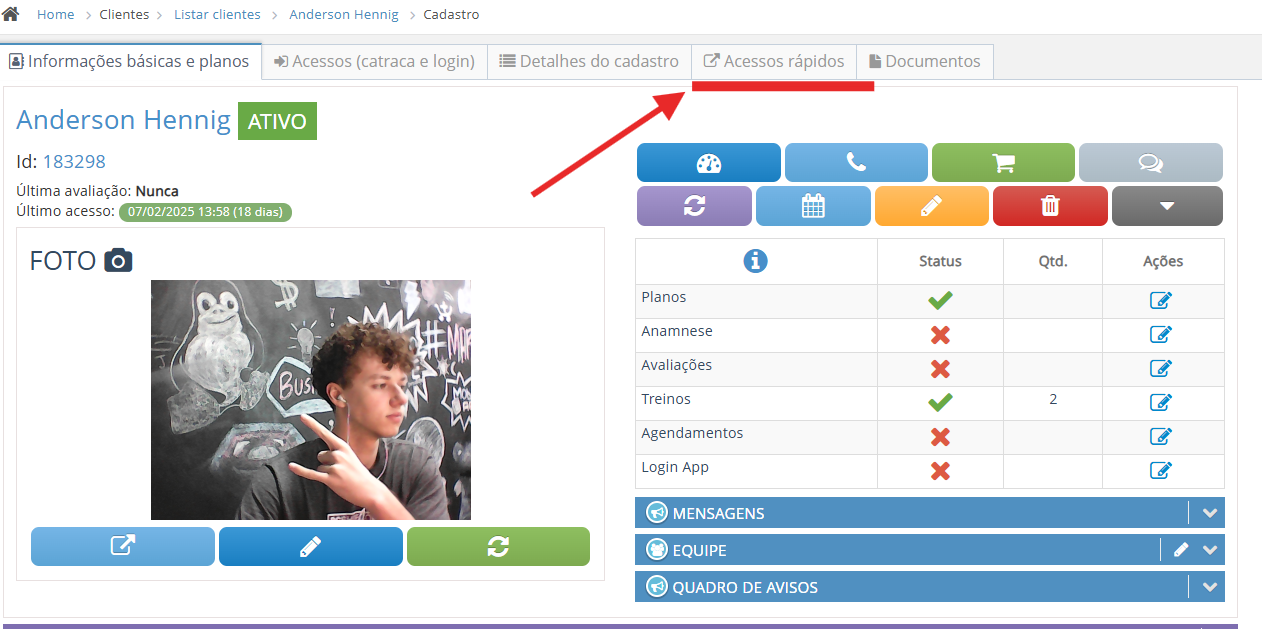The width and height of the screenshot is (1262, 629).
Task: Open the Detalhes do cadastro tab
Action: (x=589, y=61)
